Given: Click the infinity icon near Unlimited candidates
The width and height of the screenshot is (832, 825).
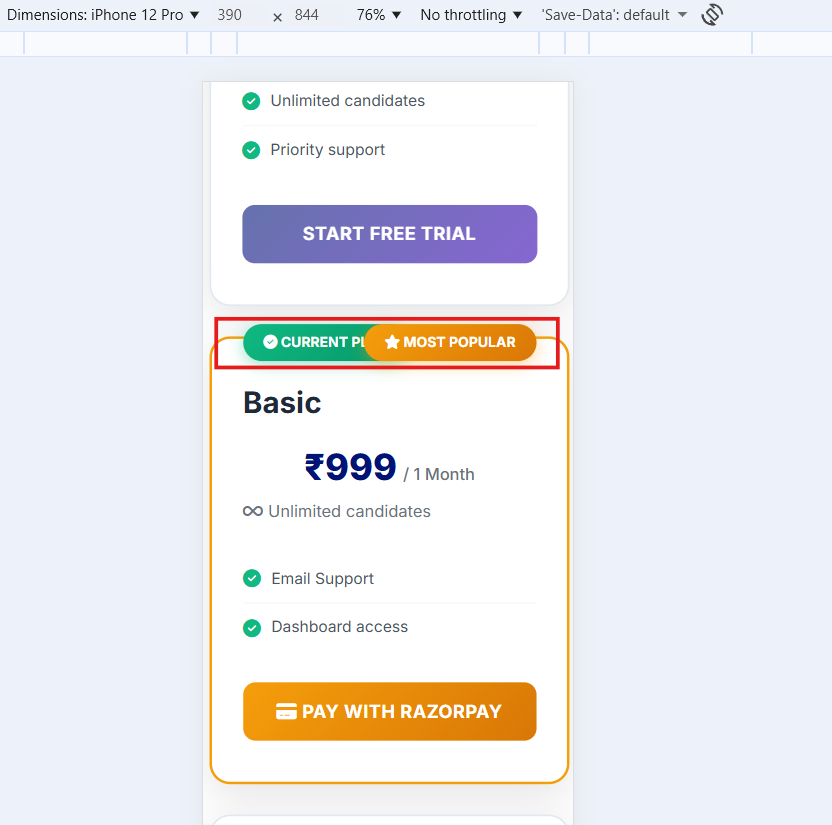Looking at the screenshot, I should [x=253, y=511].
